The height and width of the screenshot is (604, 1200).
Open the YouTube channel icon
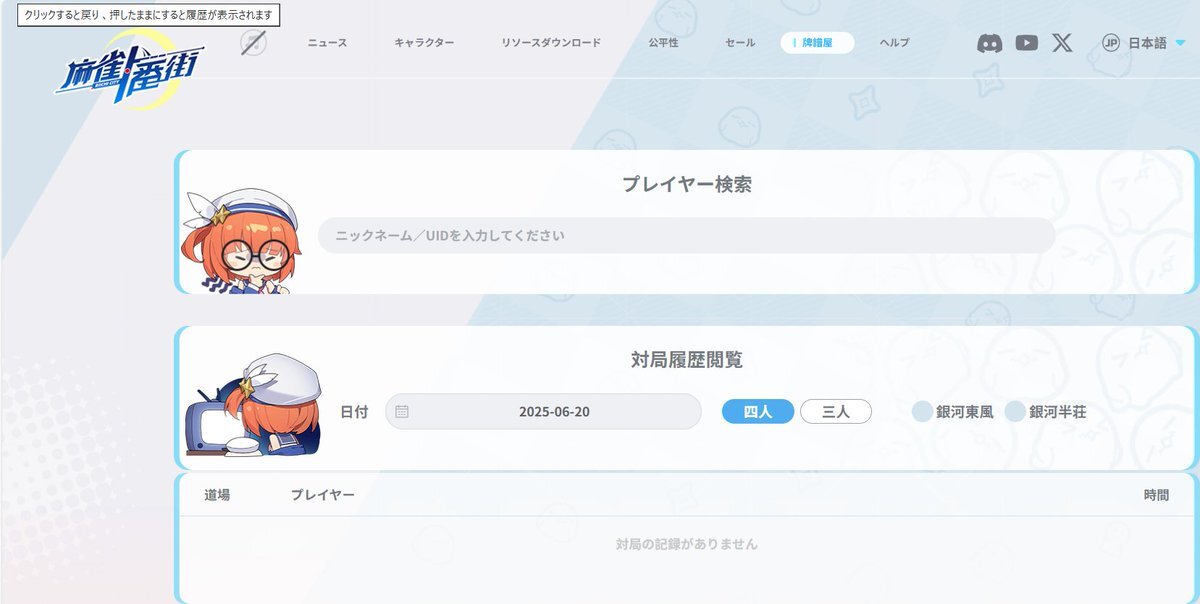pos(1026,43)
